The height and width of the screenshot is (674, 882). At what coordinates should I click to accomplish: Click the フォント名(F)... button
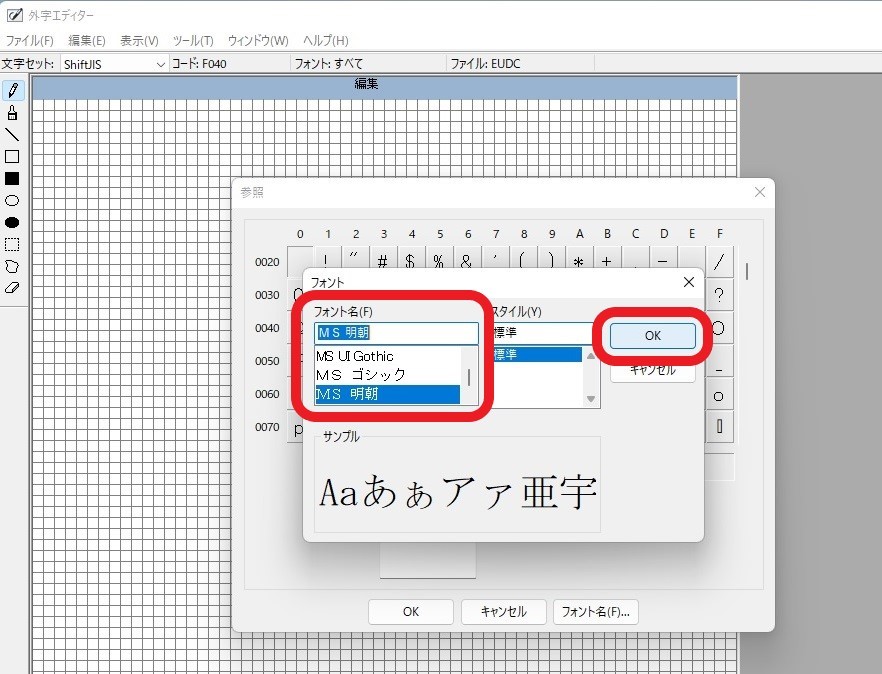[596, 612]
